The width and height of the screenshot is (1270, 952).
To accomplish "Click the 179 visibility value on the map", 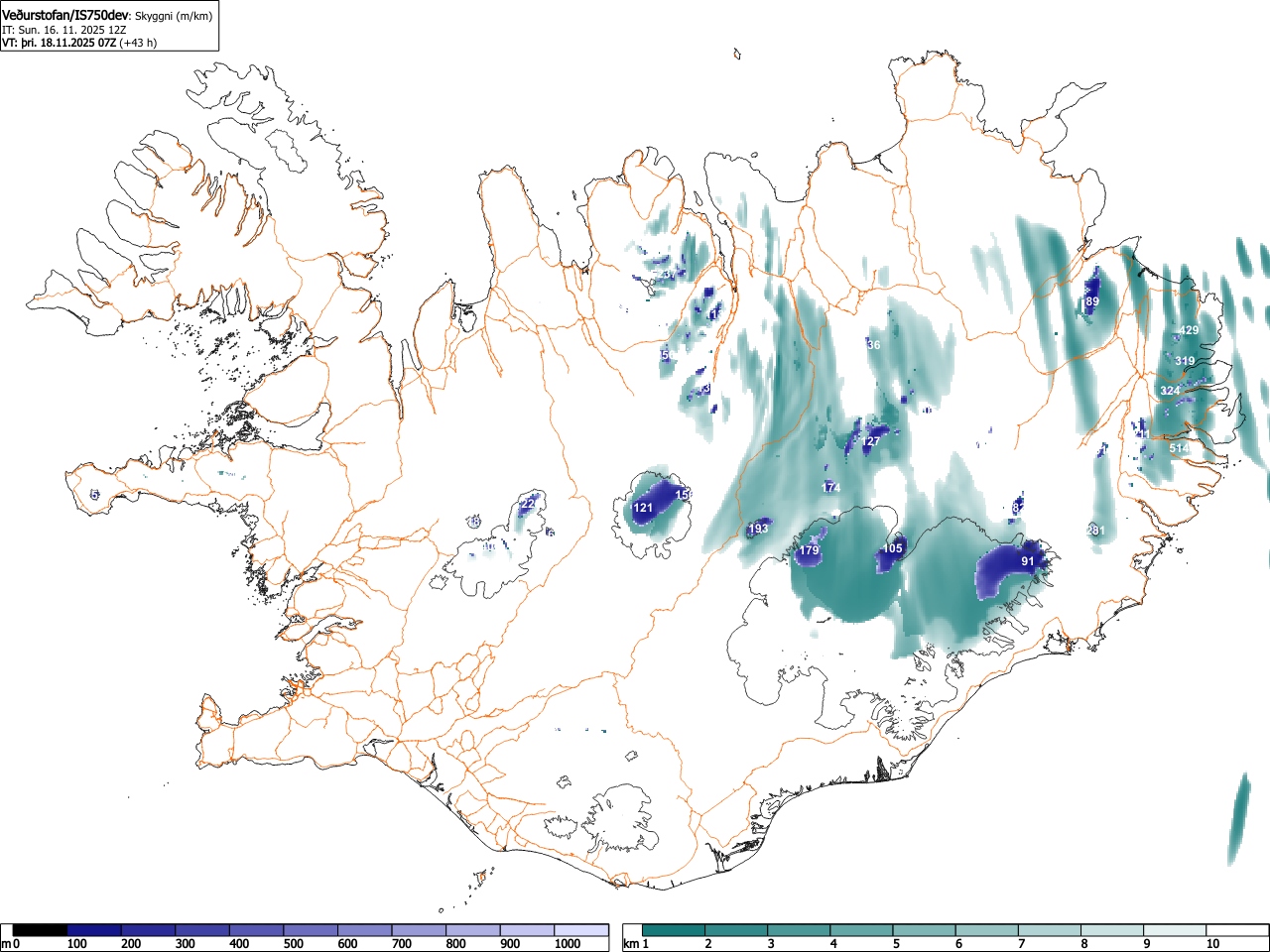I will (809, 550).
